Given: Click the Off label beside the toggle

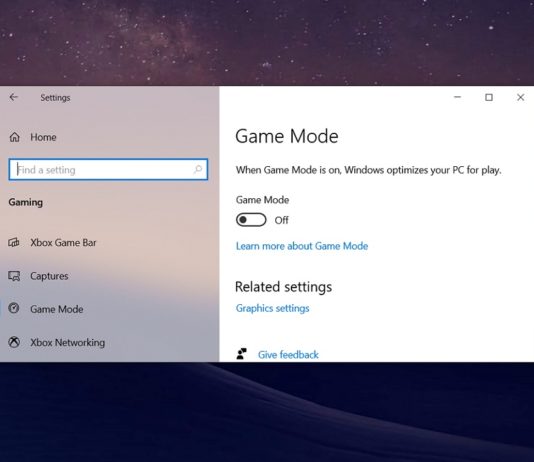Looking at the screenshot, I should (281, 220).
